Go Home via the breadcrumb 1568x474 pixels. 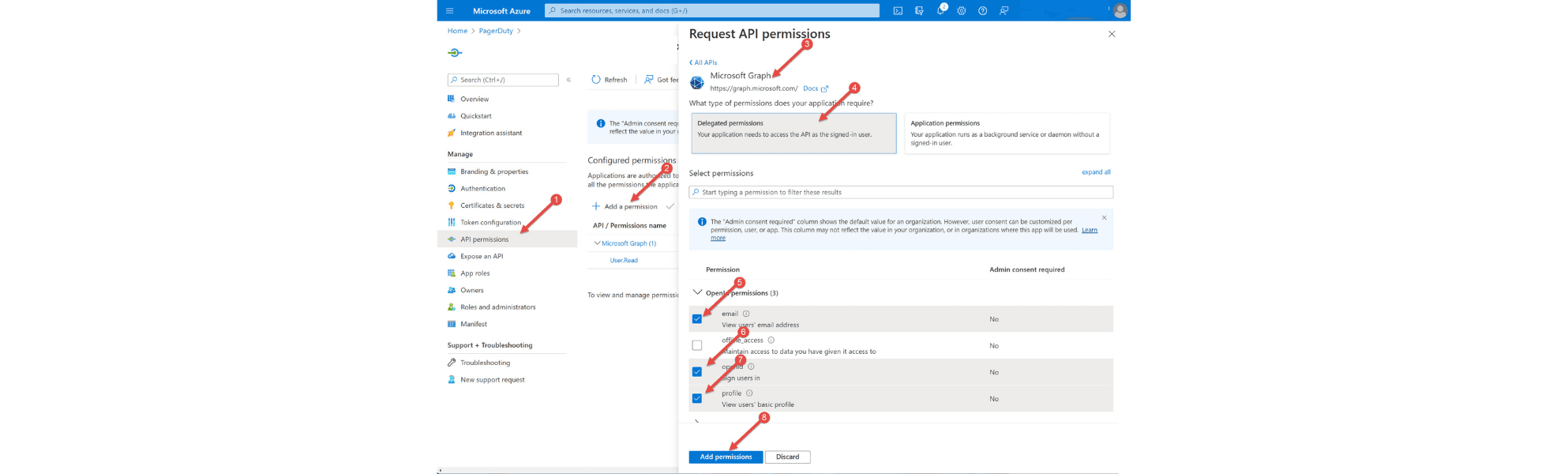tap(457, 31)
